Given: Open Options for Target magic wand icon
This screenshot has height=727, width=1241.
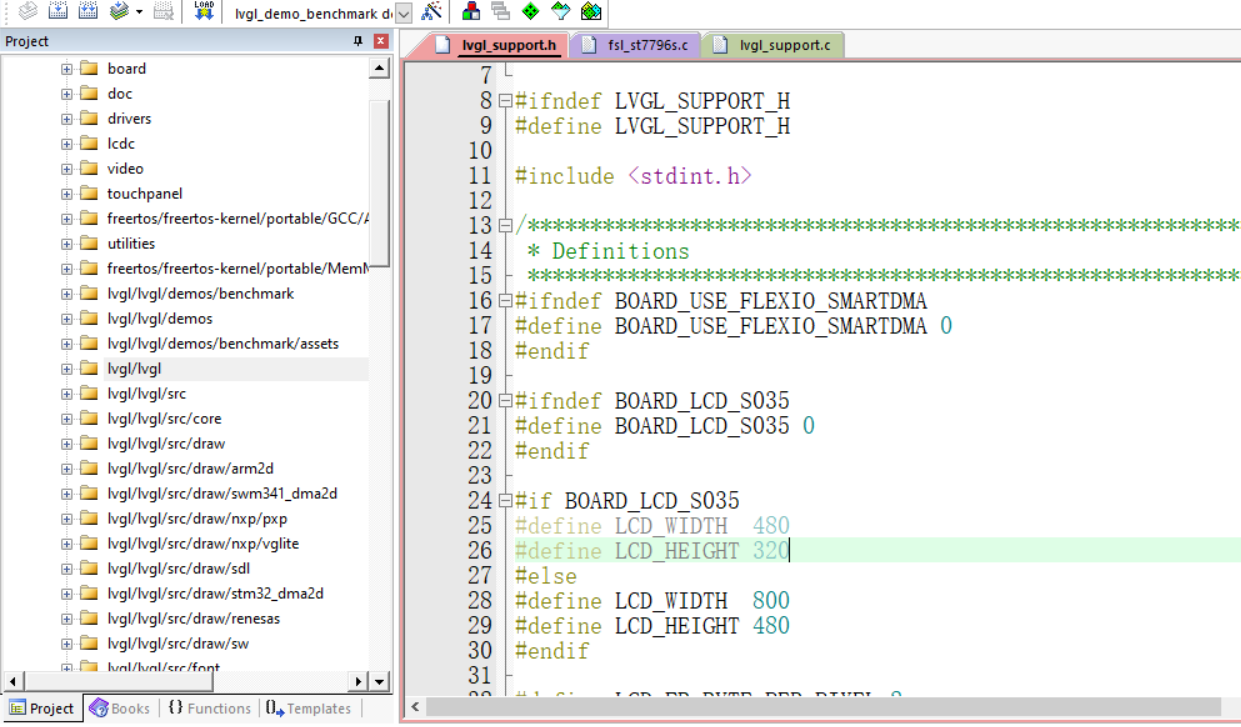Looking at the screenshot, I should click(432, 11).
